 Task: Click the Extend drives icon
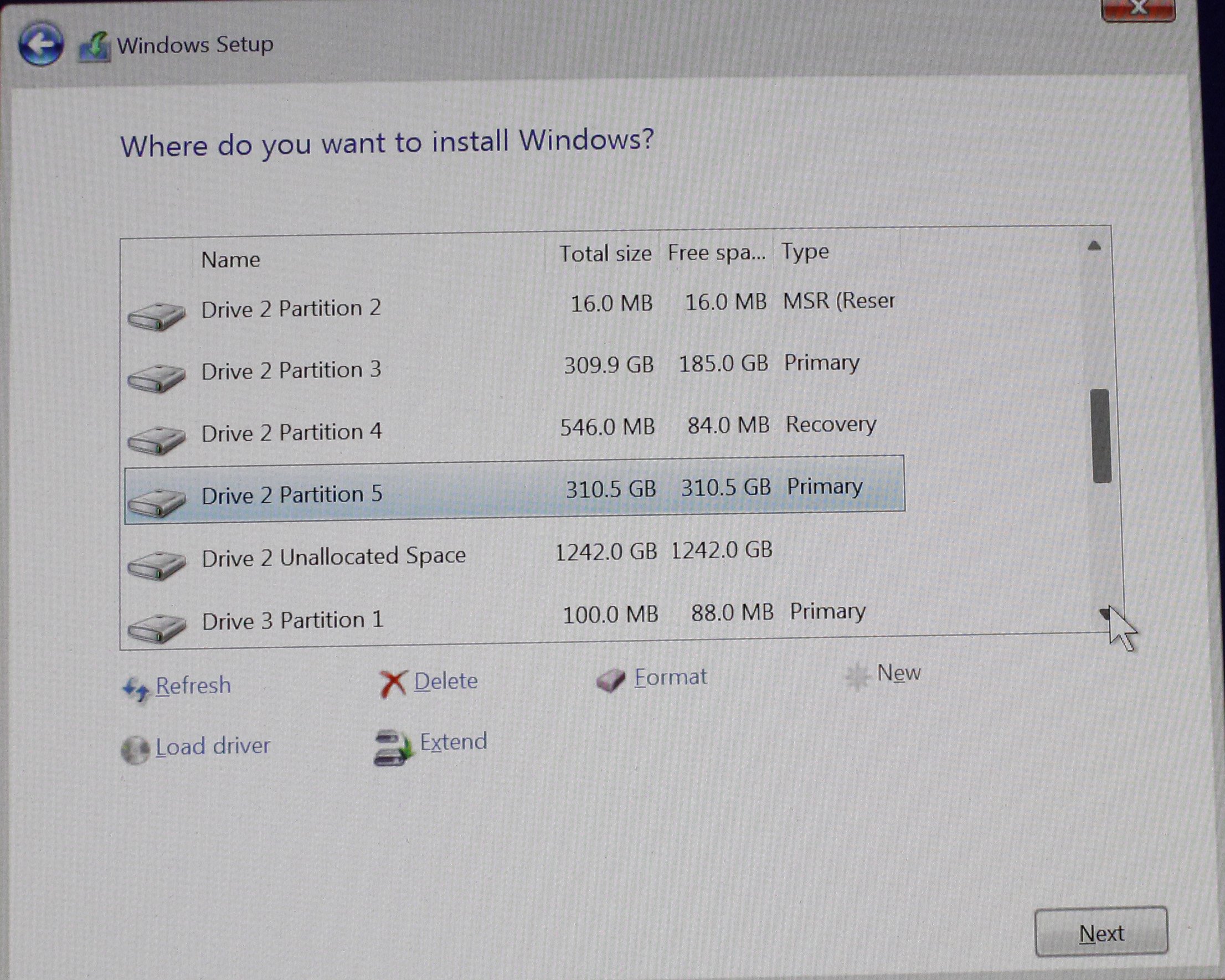point(393,747)
